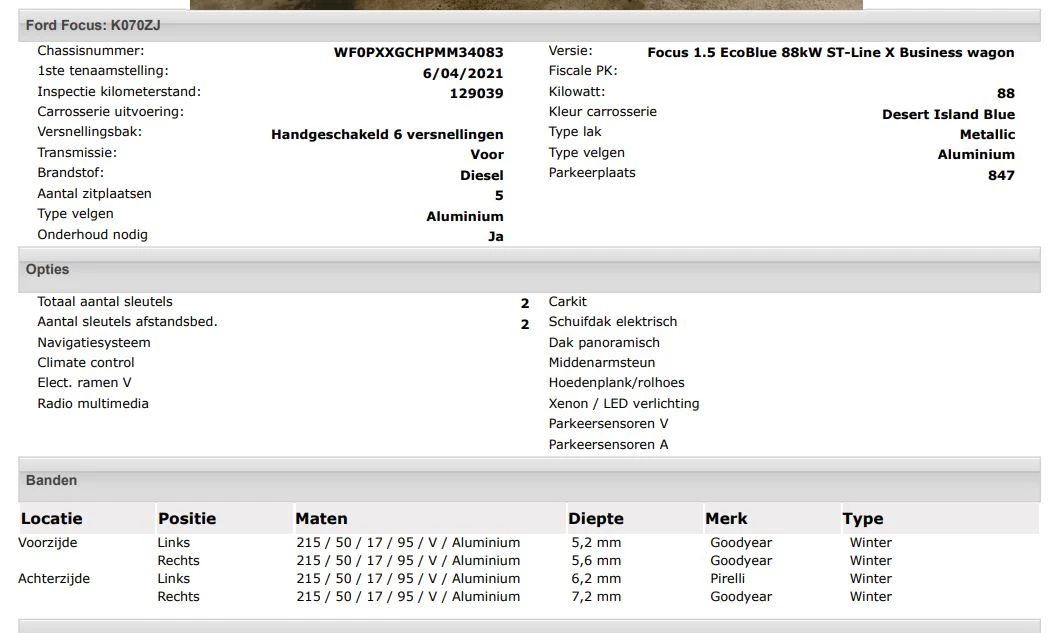The width and height of the screenshot is (1059, 633).
Task: Select the Merk column header
Action: (726, 518)
